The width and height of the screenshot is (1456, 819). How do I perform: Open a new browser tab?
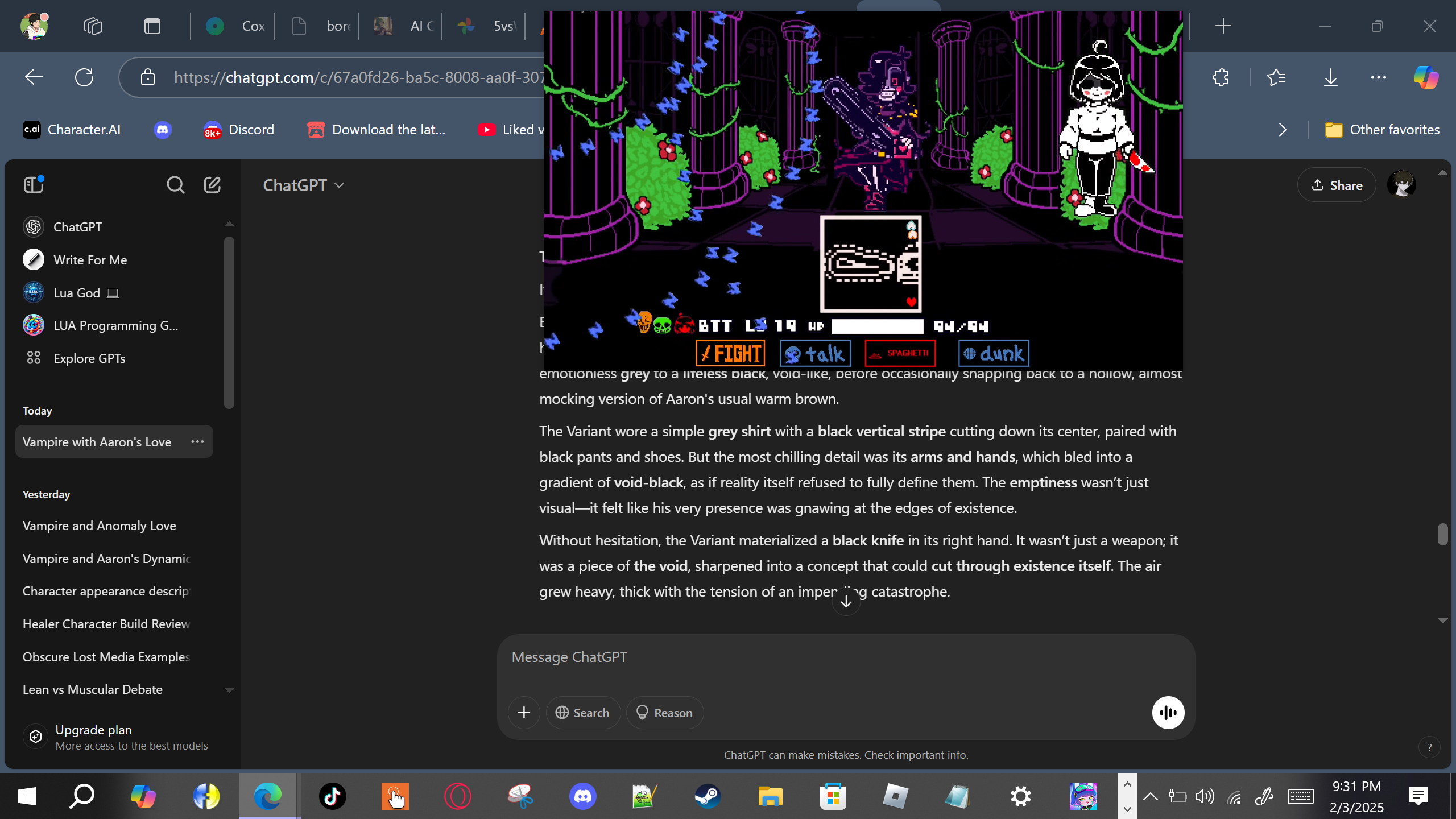point(1223,26)
